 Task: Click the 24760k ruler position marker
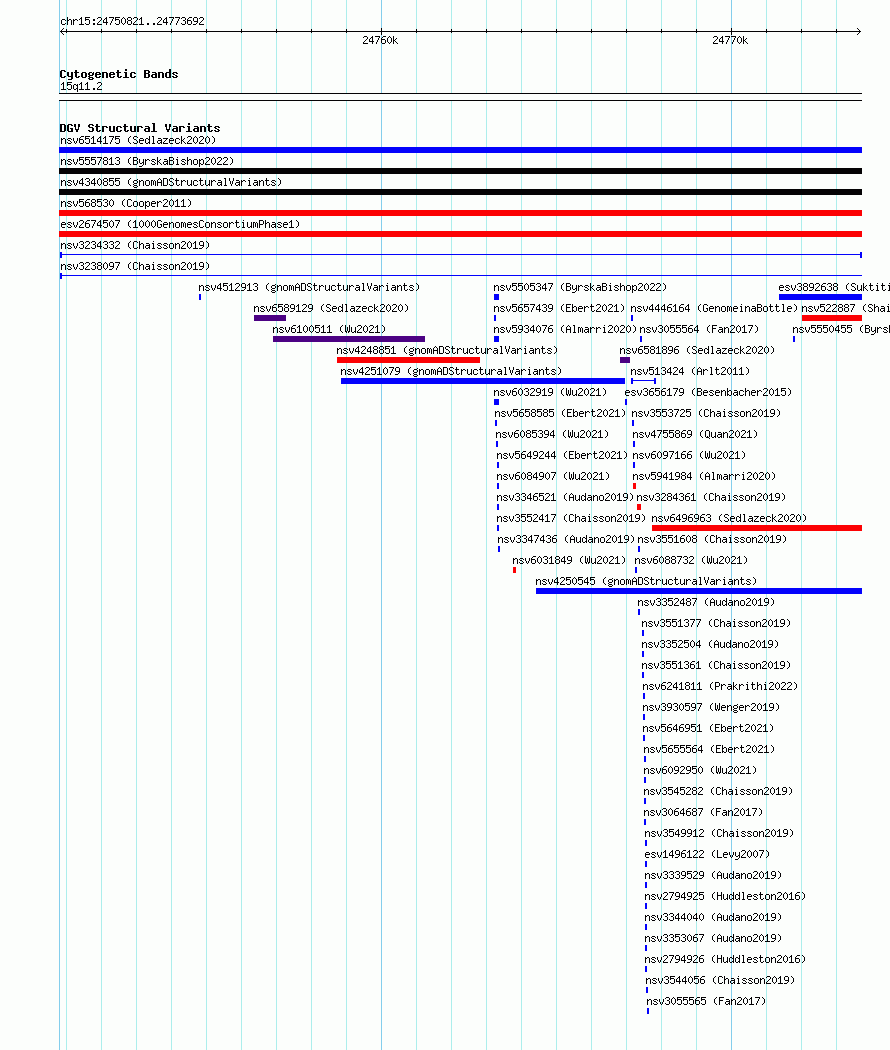point(380,40)
